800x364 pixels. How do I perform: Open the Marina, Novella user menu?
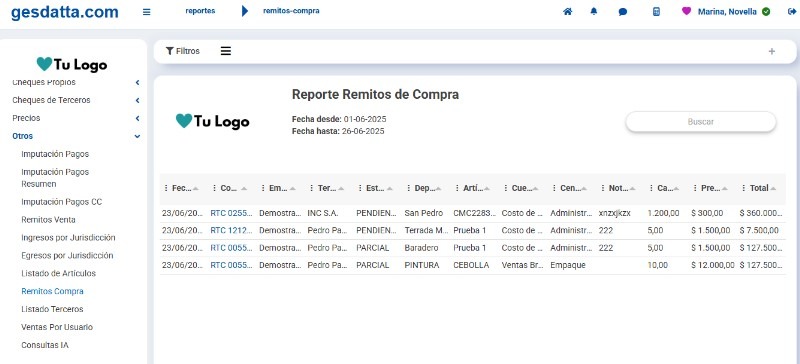(727, 12)
